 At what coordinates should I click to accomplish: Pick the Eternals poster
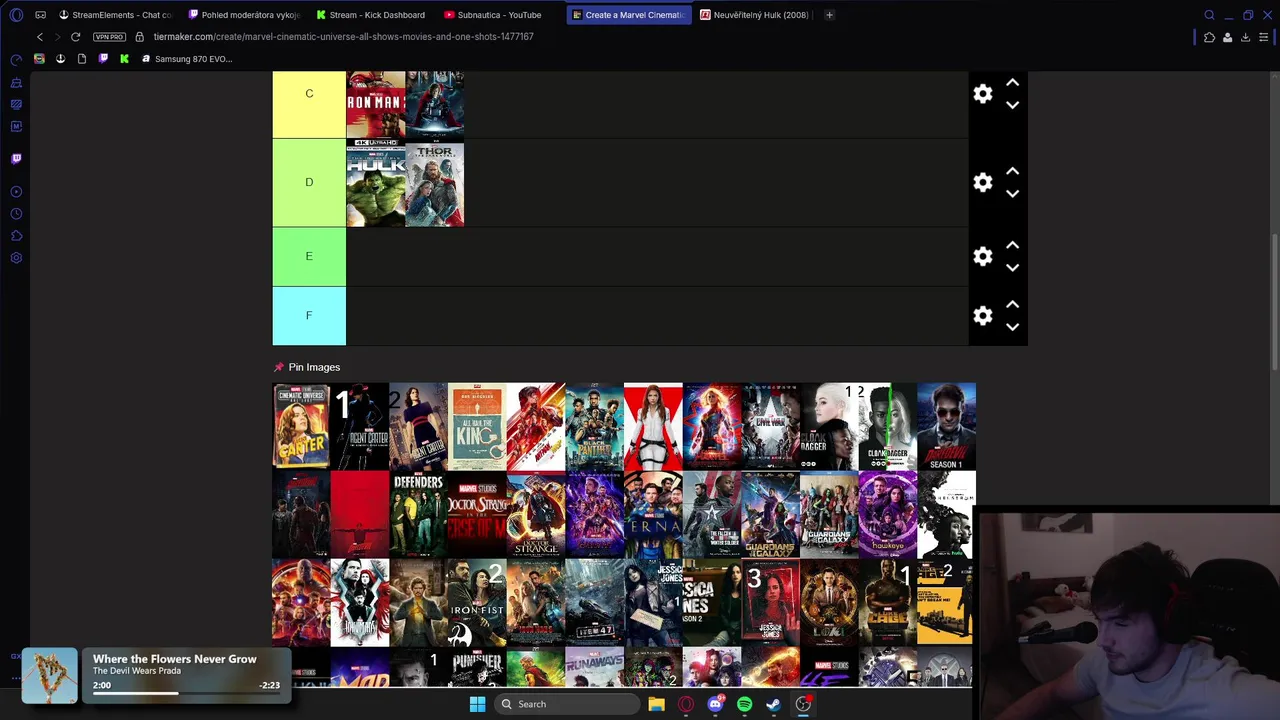[x=653, y=515]
